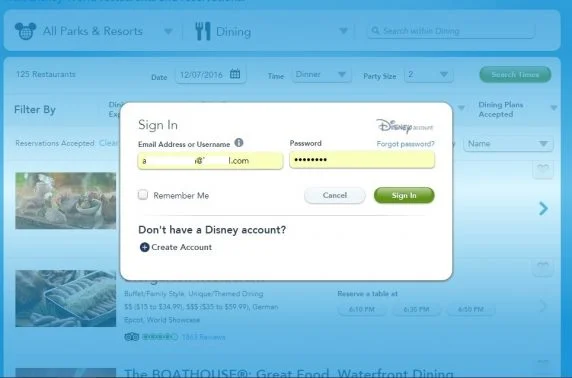Click the info icon next to Email Address
The image size is (572, 378).
[x=239, y=143]
